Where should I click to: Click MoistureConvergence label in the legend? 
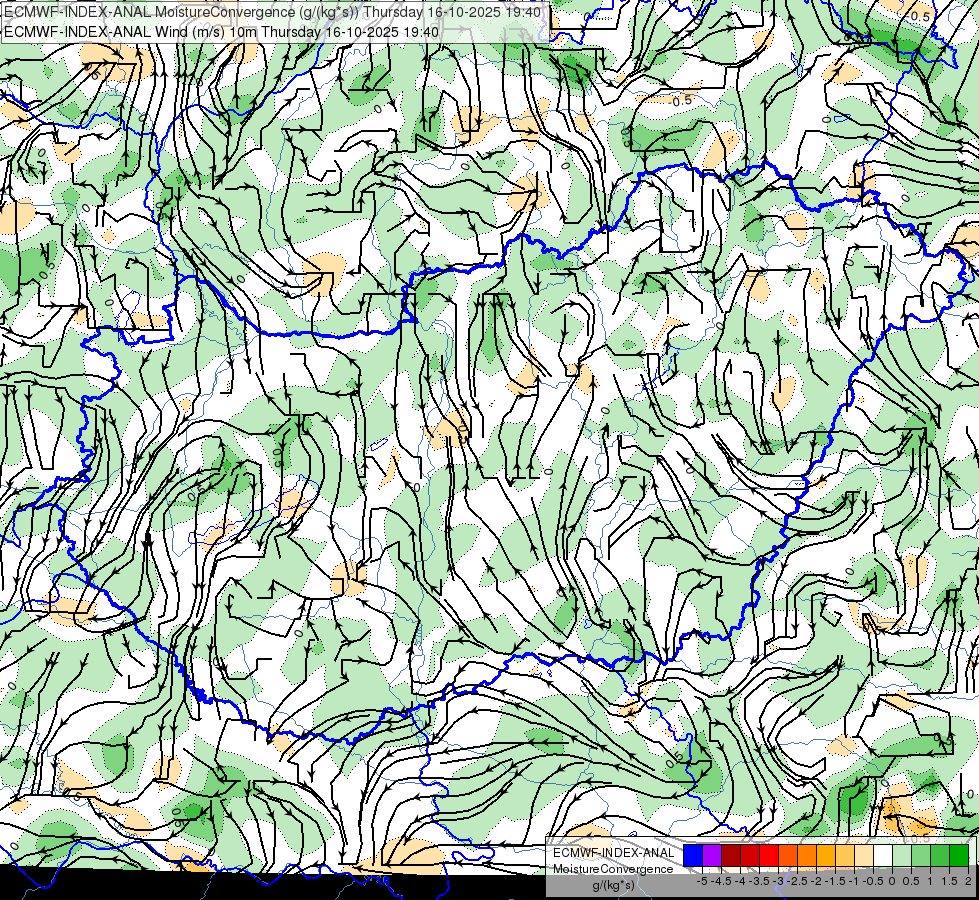click(x=613, y=869)
